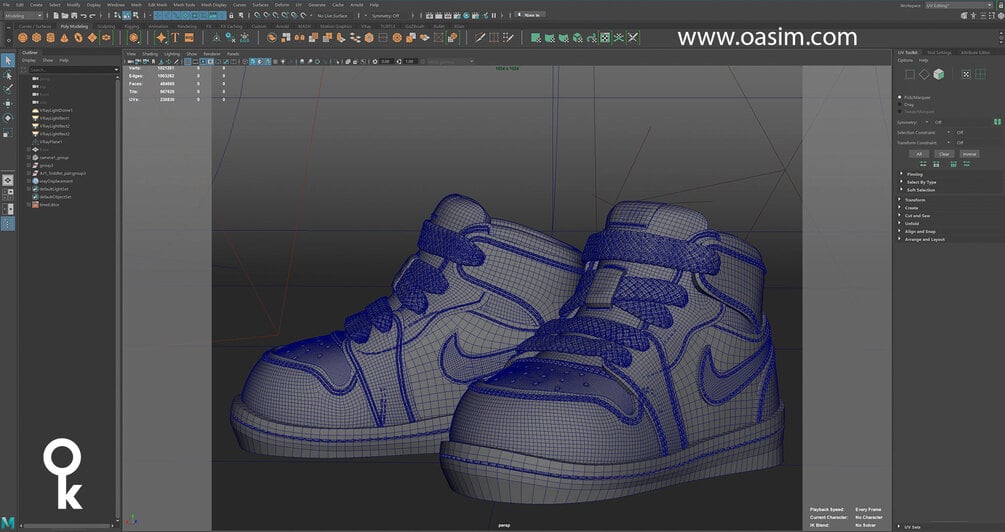This screenshot has height=532, width=1005.
Task: Click the green symmetry icon in UV Toolkit
Action: click(997, 122)
